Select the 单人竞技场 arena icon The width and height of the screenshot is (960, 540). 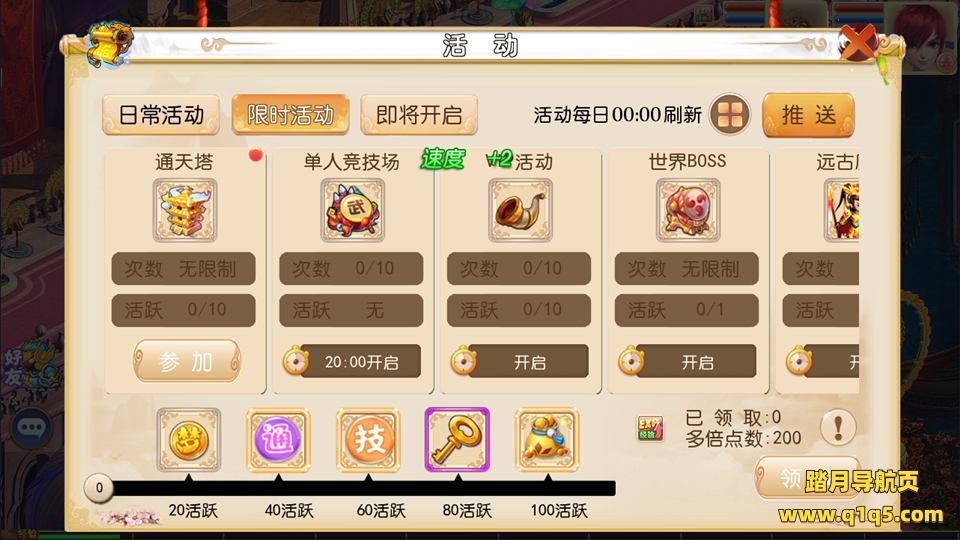point(353,210)
